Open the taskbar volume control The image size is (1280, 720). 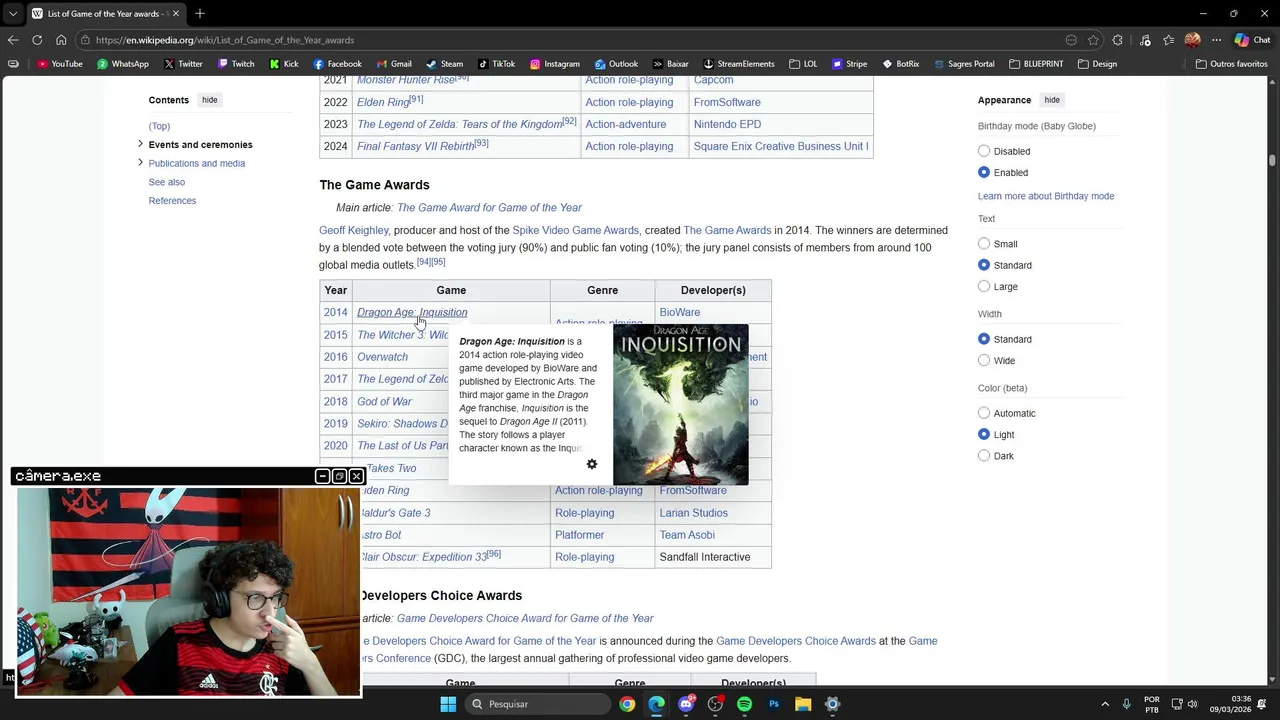[1192, 704]
